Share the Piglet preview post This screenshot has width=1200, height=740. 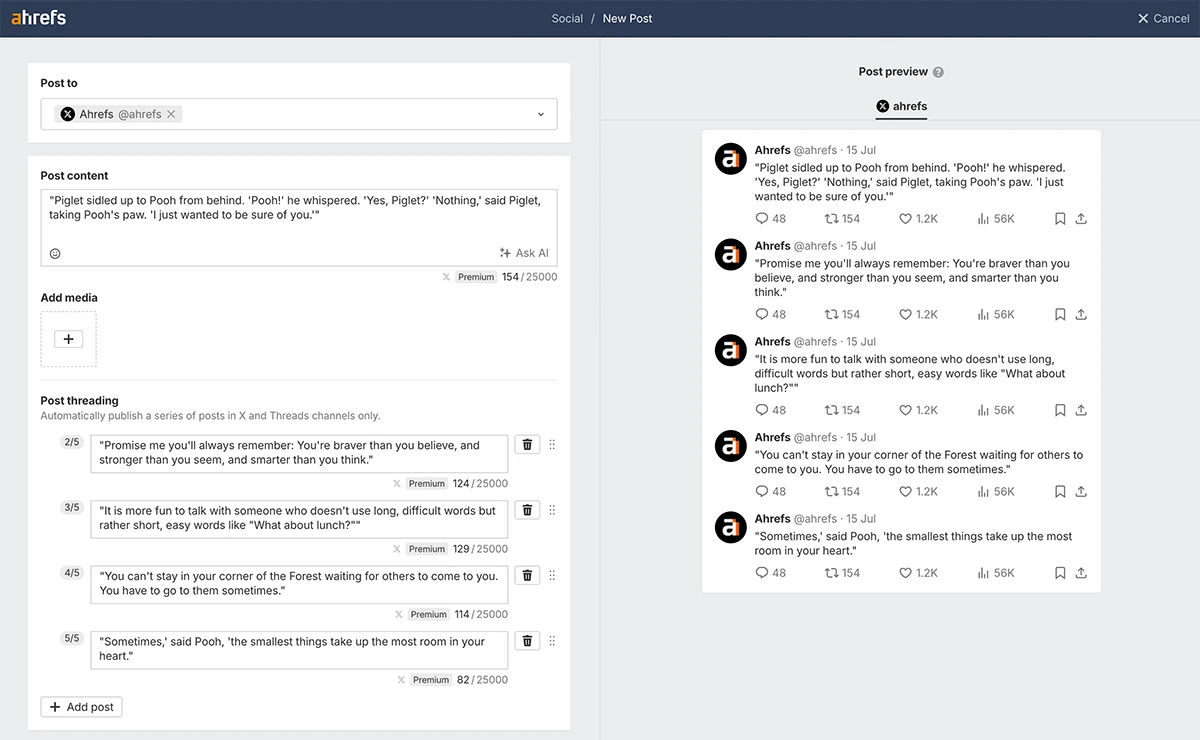pos(1081,219)
